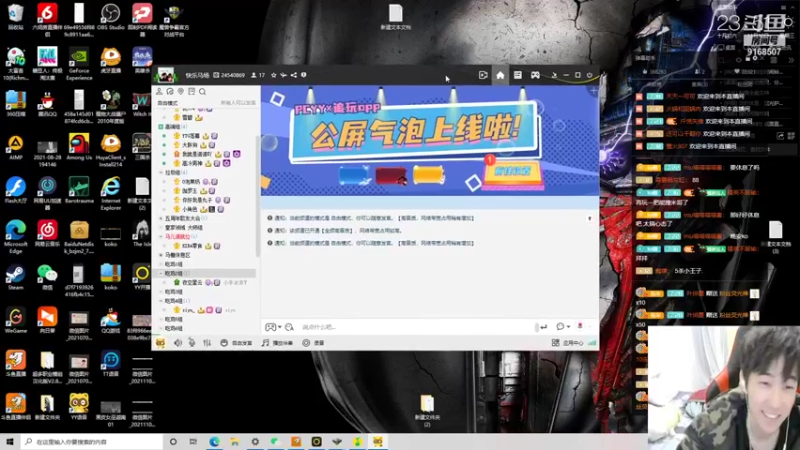
Task: Select the red chat bubble on banner
Action: pos(391,176)
